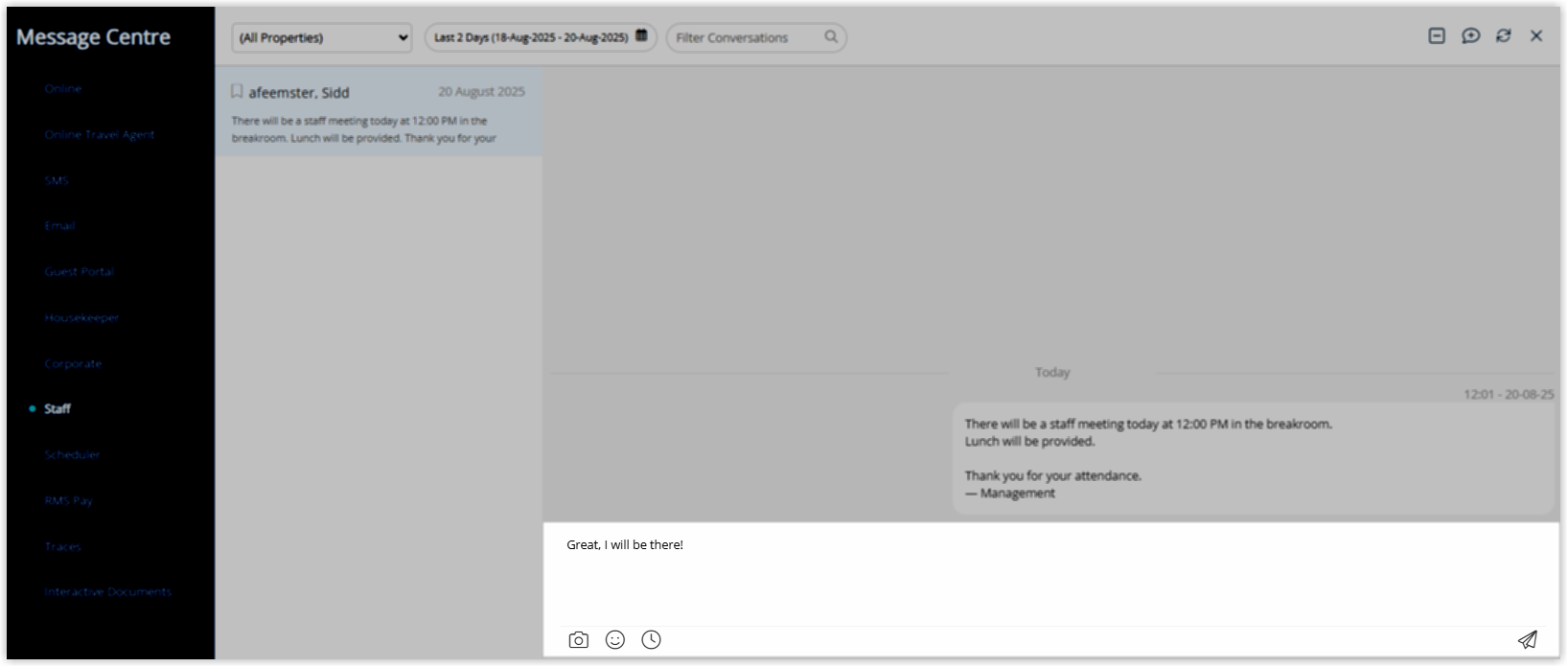The image size is (1568, 667).
Task: Open the Housekeeper channel
Action: [x=81, y=317]
